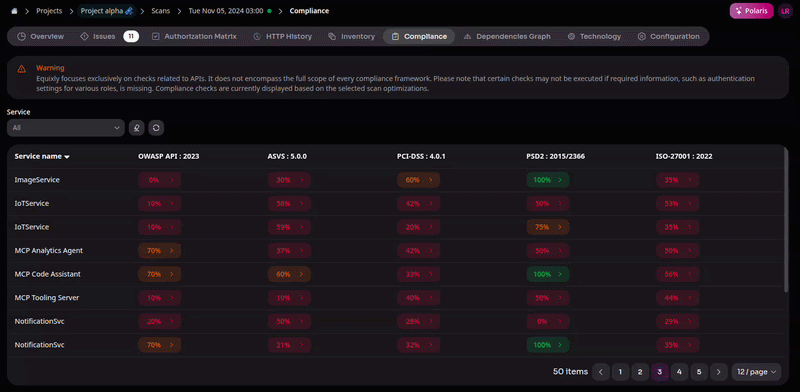
Task: Open MCP Analytics Agent OWASP 70% score
Action: [x=160, y=251]
